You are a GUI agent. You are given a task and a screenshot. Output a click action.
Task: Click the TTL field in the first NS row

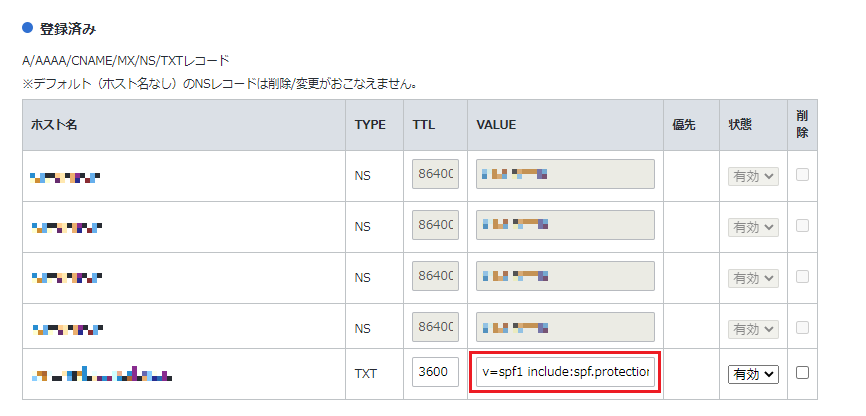pyautogui.click(x=435, y=175)
